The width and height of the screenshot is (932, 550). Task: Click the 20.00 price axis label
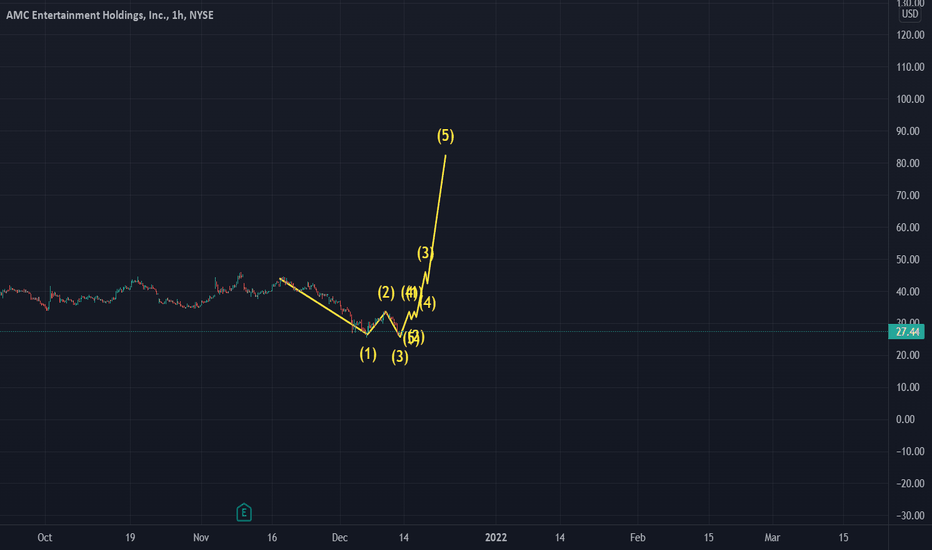click(x=908, y=356)
